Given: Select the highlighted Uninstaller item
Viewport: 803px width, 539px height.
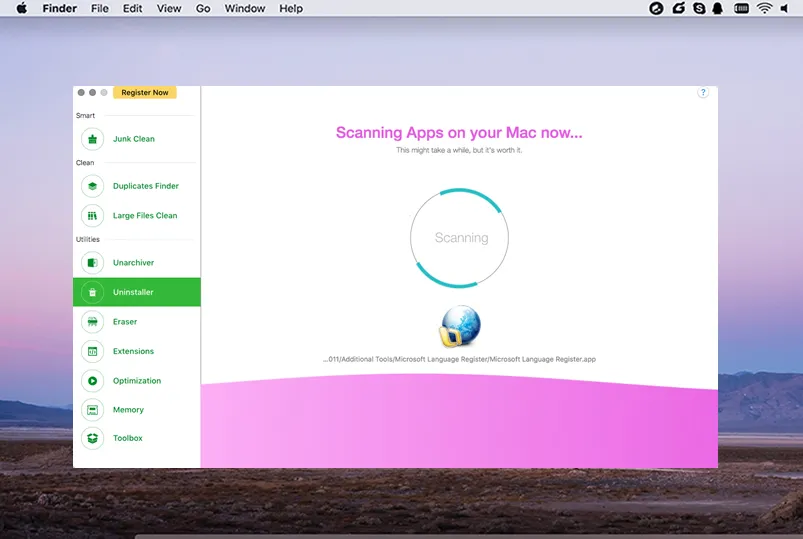Looking at the screenshot, I should [x=136, y=292].
